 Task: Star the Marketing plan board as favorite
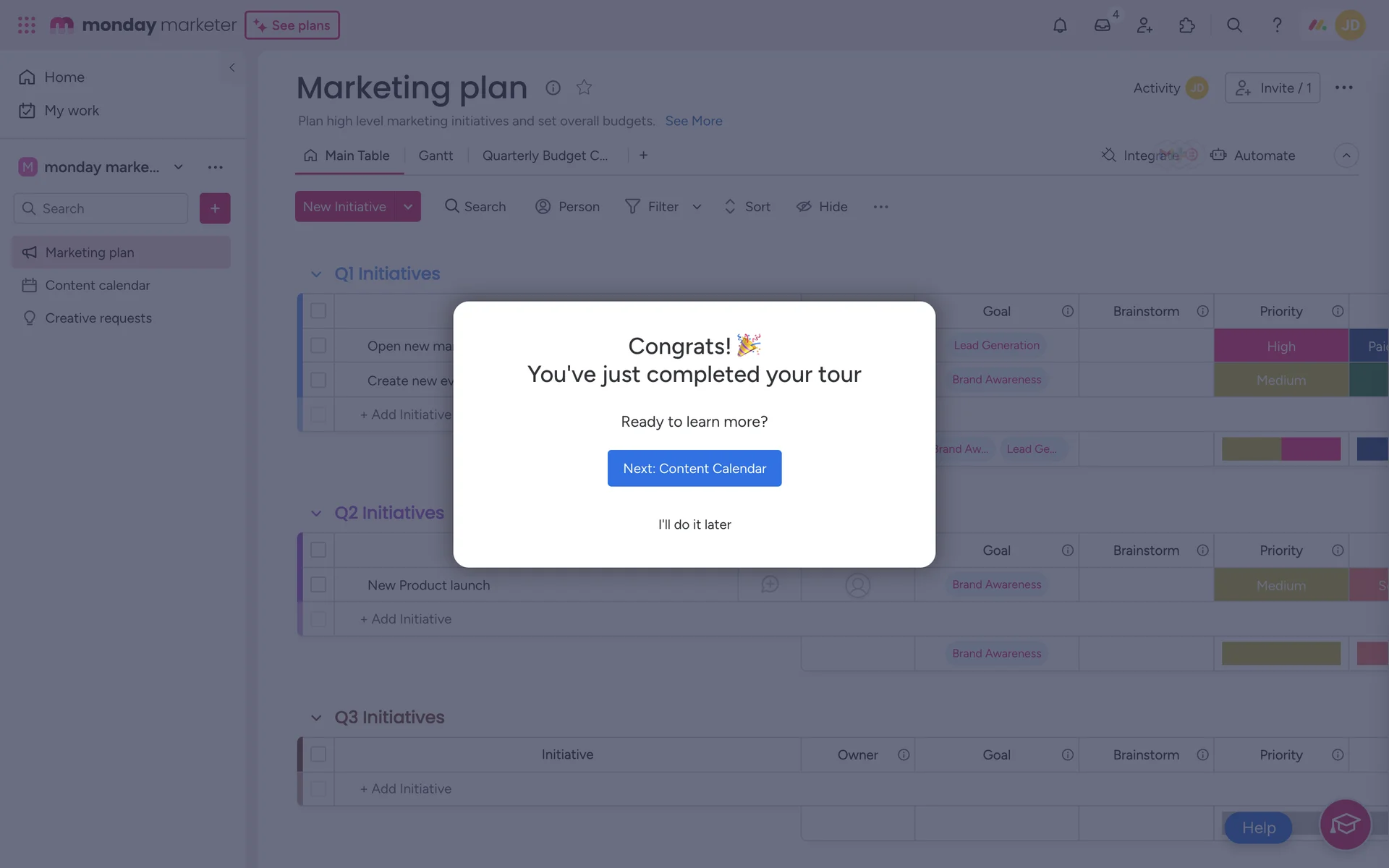(584, 88)
